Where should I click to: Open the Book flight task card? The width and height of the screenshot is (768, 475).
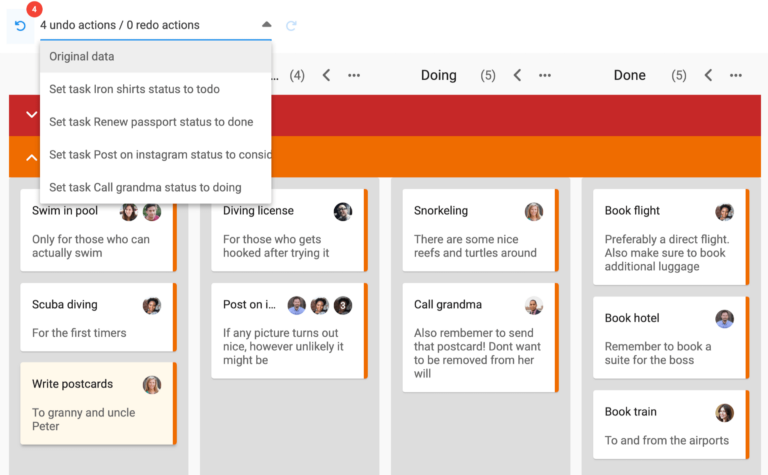(671, 237)
